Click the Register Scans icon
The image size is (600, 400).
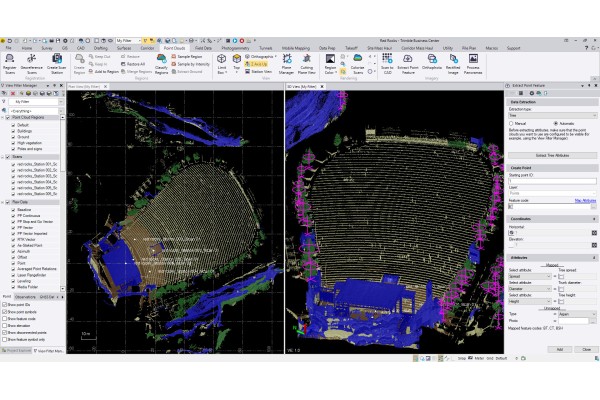pos(12,63)
